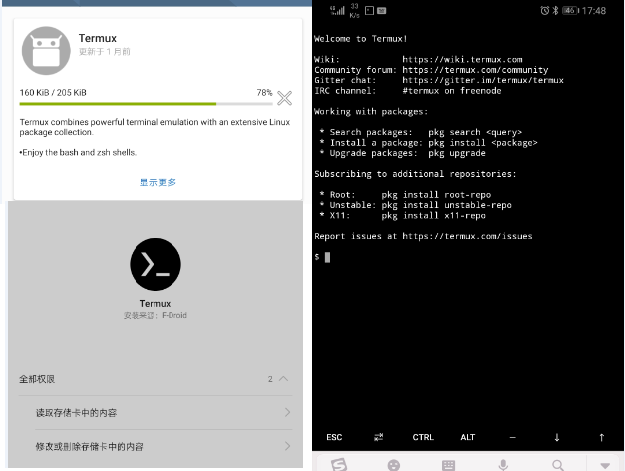Hide the keyboard with down-triangle

tap(605, 465)
